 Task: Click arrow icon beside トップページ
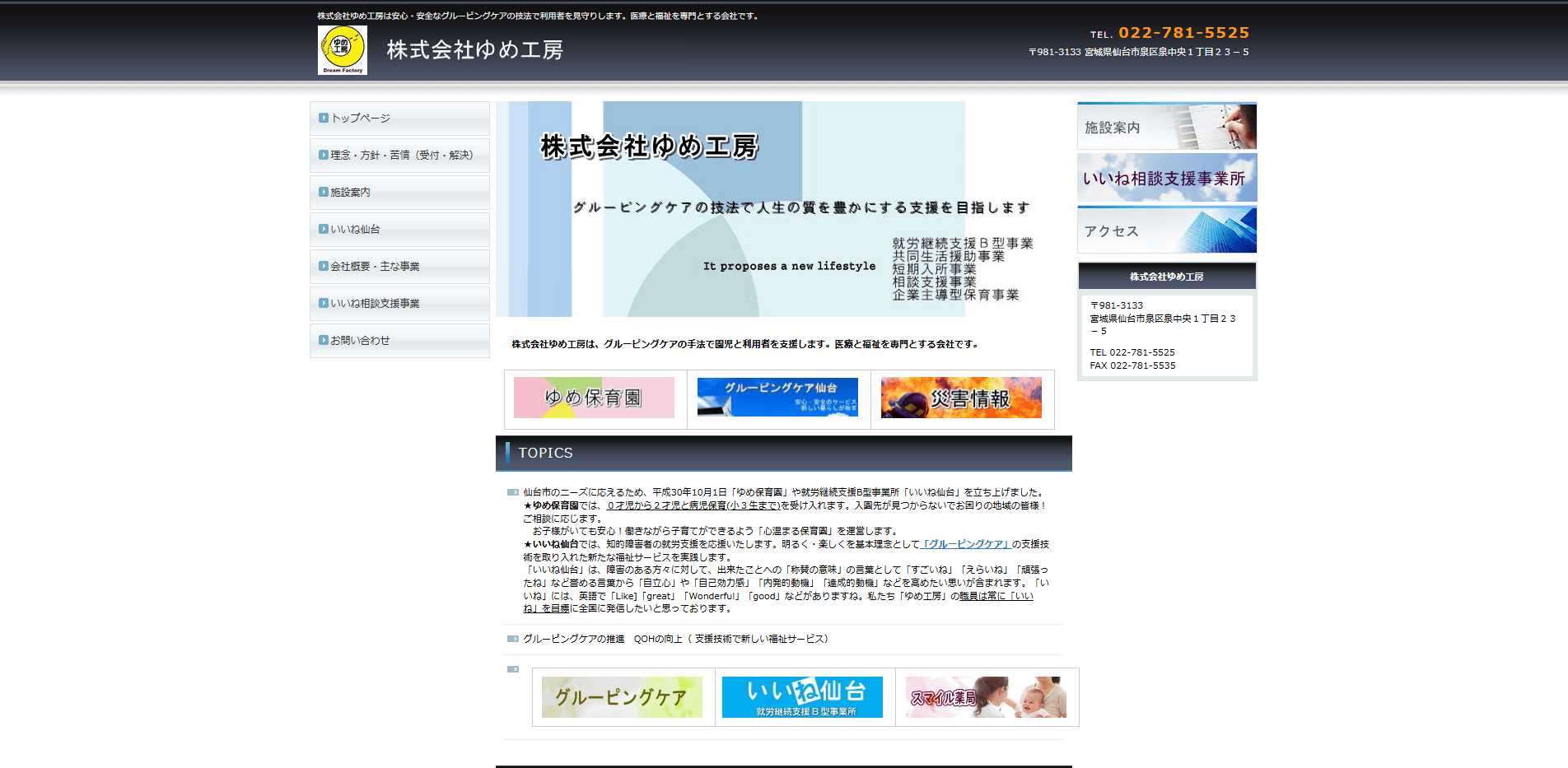324,118
